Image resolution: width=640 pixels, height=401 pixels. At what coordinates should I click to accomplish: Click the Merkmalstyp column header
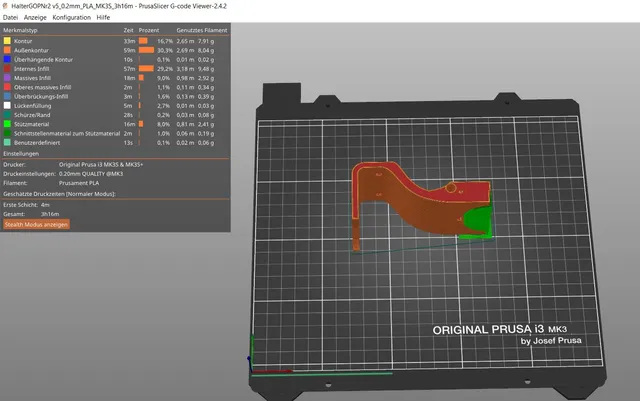tap(20, 30)
